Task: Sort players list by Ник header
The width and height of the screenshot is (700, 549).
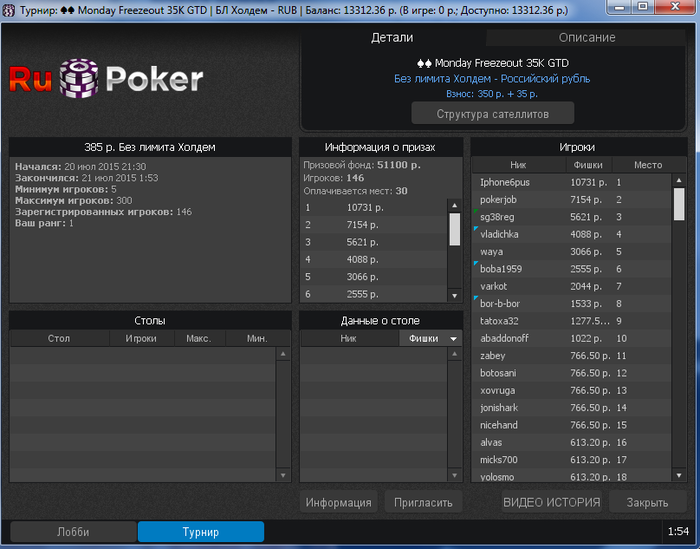Action: (x=518, y=165)
